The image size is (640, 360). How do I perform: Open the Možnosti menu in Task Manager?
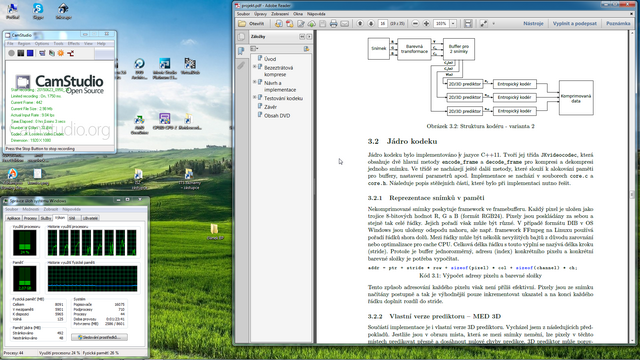[x=31, y=209]
